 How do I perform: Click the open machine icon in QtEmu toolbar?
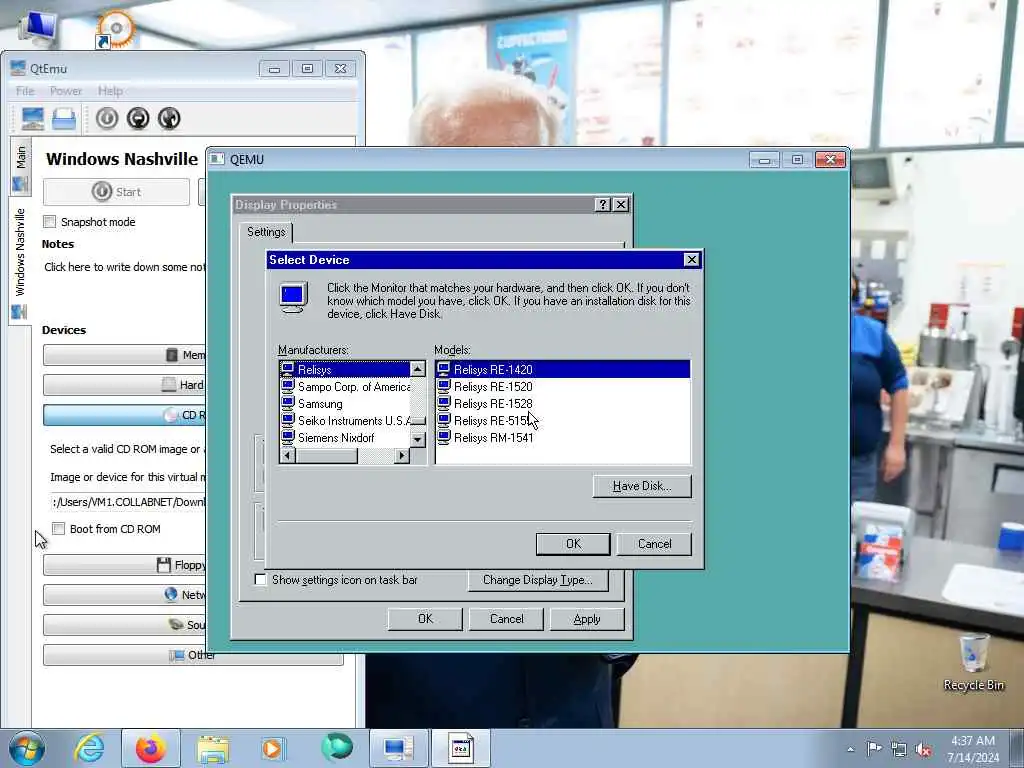point(64,119)
